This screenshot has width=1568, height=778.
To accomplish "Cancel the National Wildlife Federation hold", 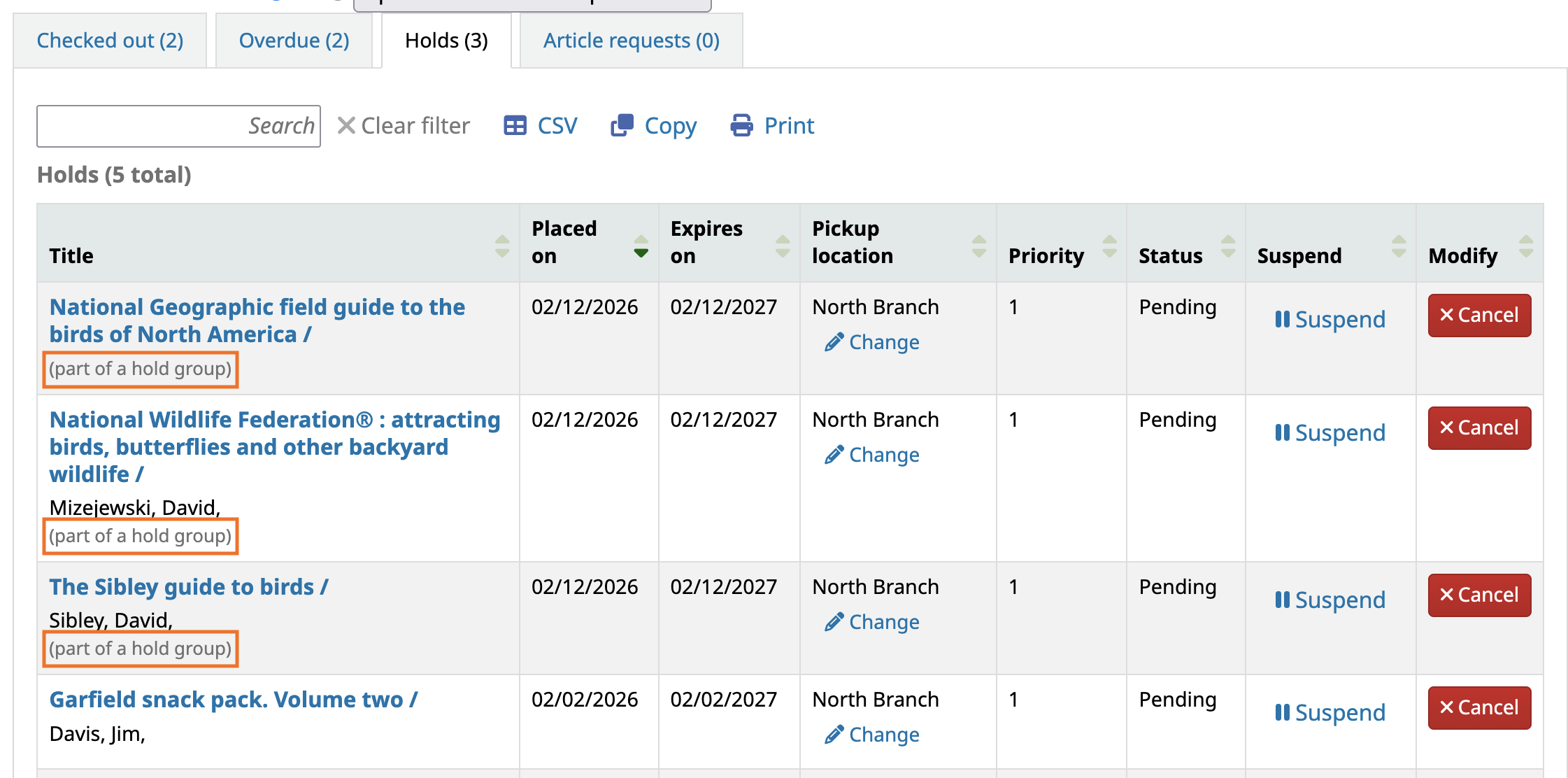I will click(x=1479, y=427).
